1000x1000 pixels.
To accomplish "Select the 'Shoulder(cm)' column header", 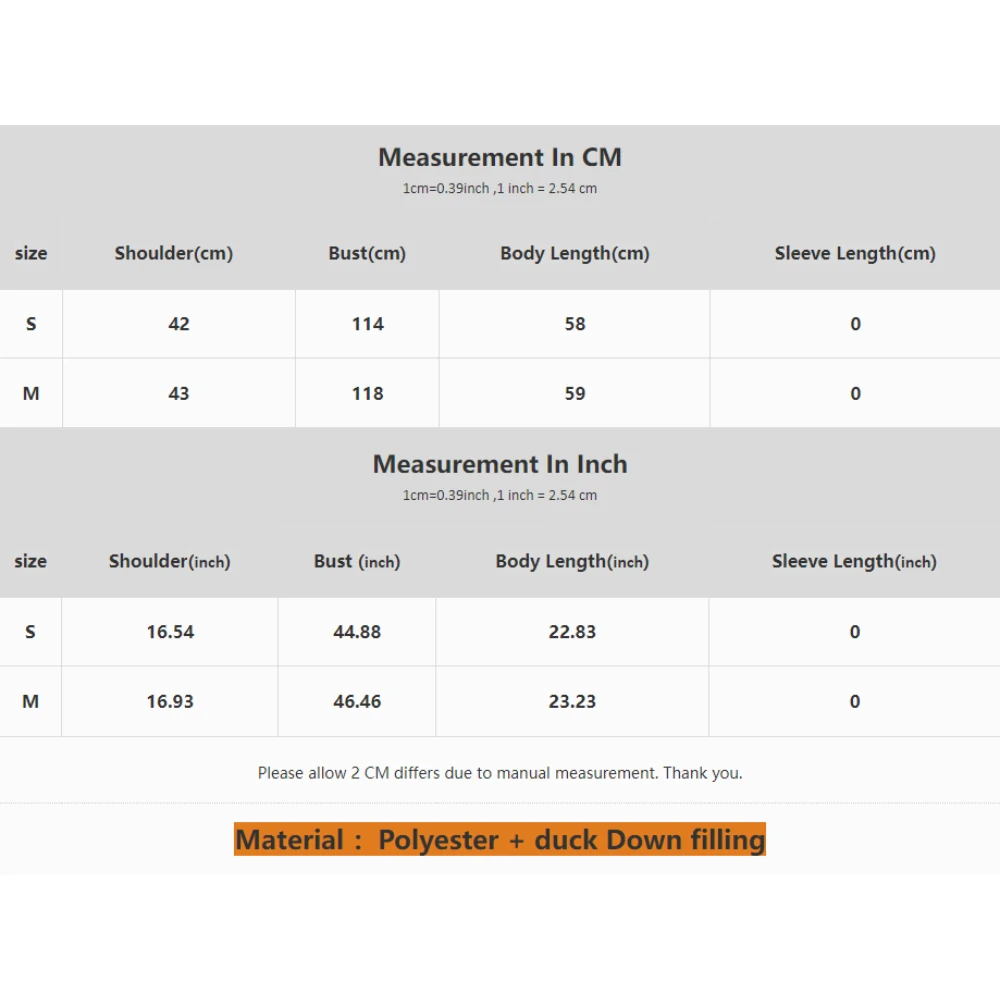I will pos(173,253).
